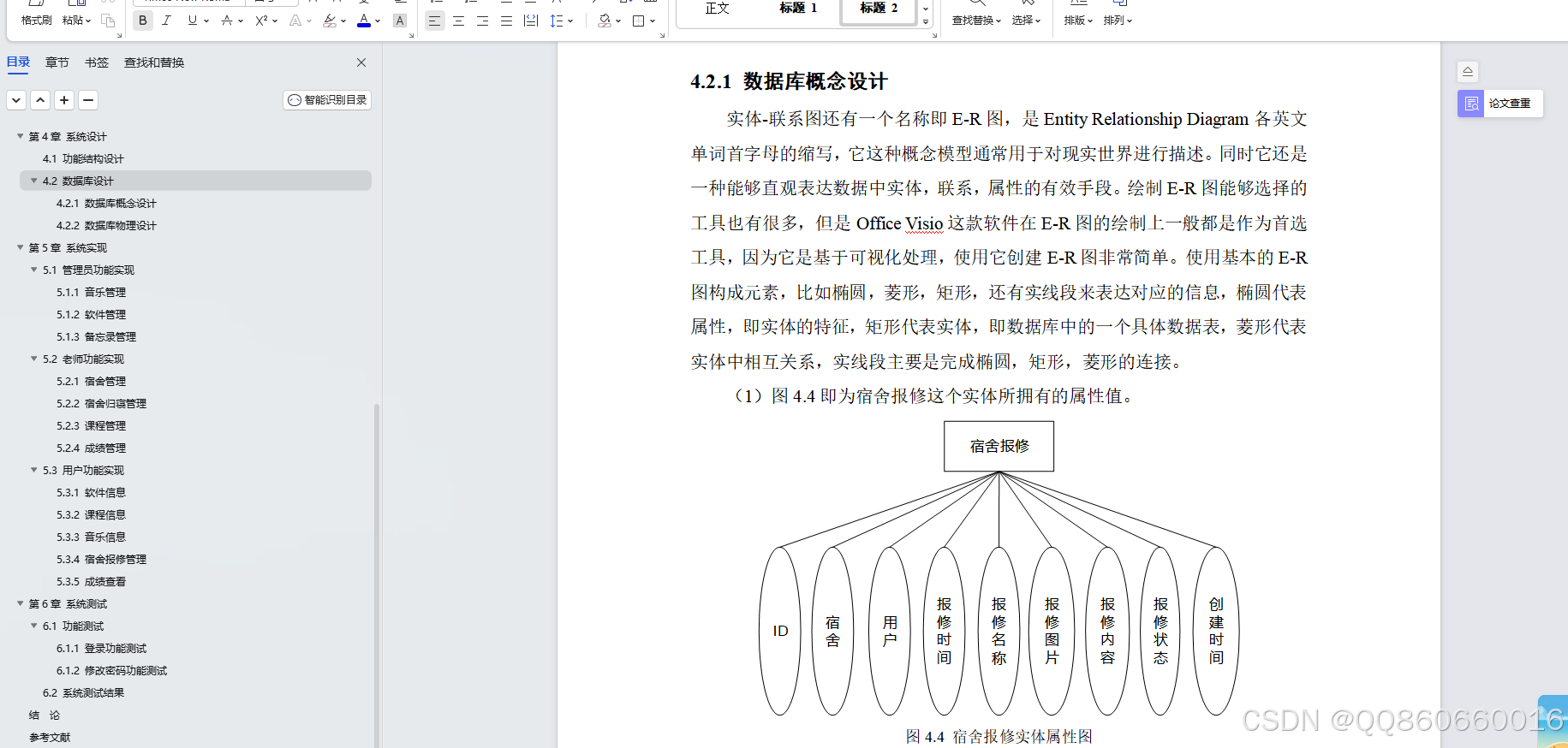Click line spacing icon
Image resolution: width=1568 pixels, height=748 pixels.
click(557, 21)
